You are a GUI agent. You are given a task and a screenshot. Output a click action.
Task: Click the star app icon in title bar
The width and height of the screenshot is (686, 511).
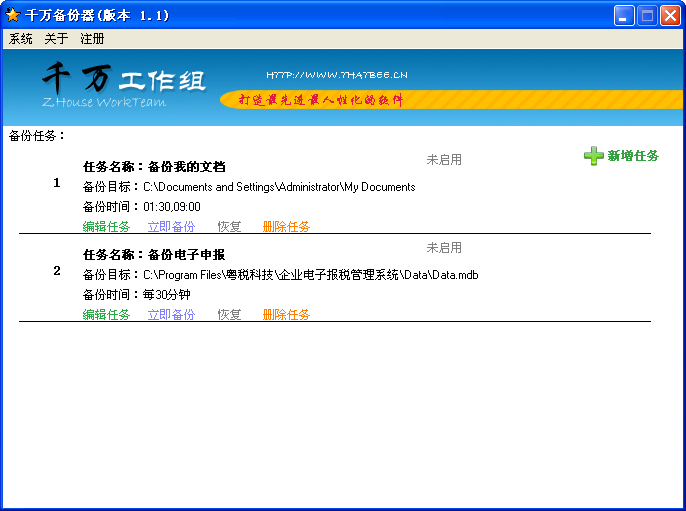[13, 15]
